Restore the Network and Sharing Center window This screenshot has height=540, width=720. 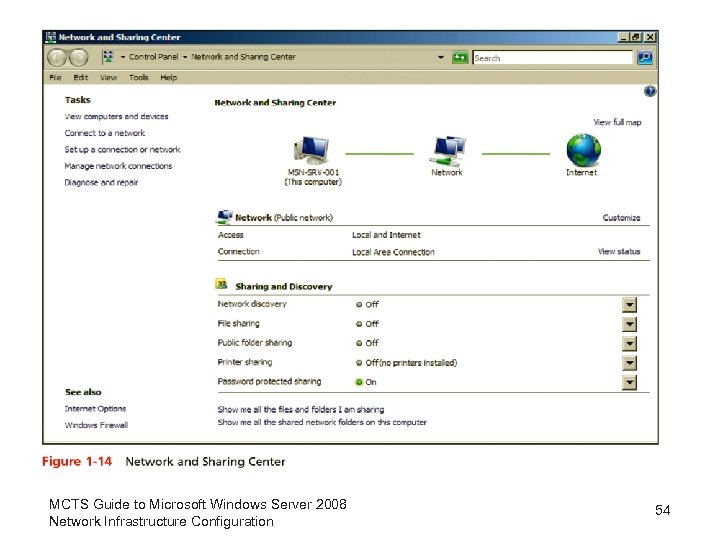coord(636,37)
